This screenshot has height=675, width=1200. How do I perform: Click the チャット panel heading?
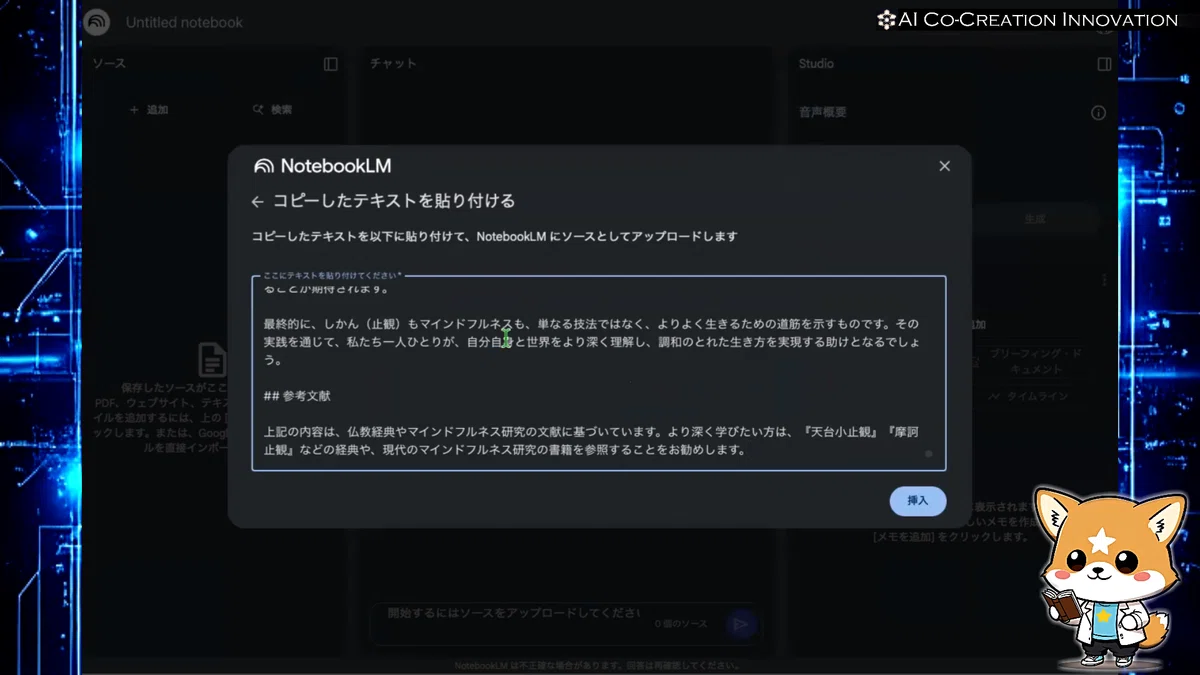tap(393, 64)
